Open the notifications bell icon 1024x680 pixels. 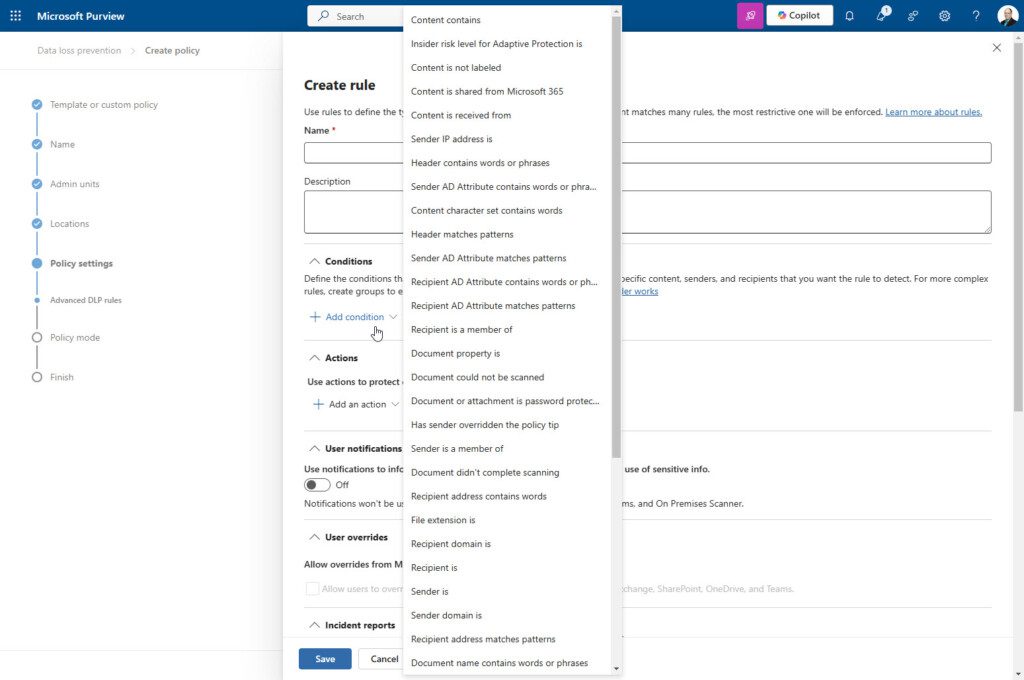[849, 16]
